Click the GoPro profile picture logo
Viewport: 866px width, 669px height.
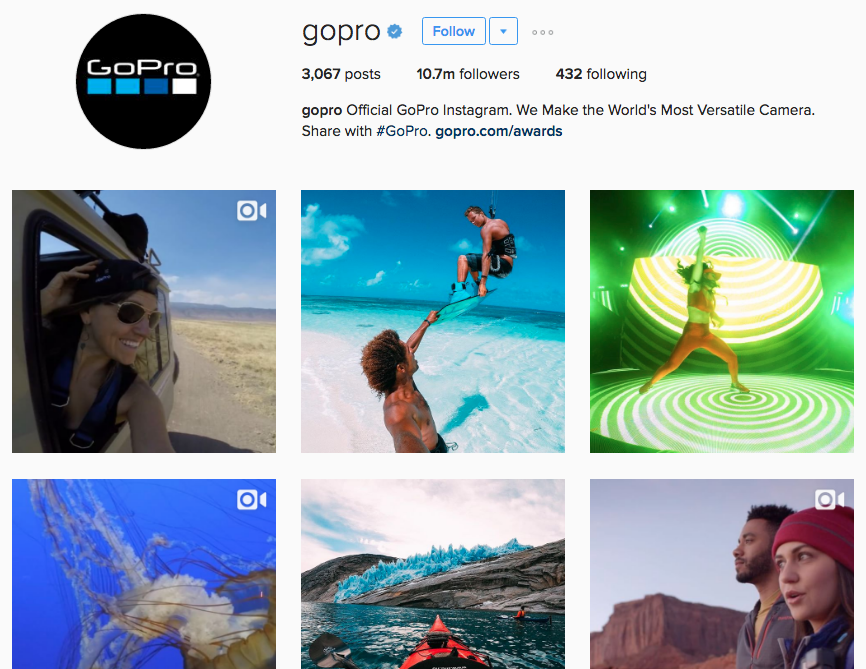point(143,81)
